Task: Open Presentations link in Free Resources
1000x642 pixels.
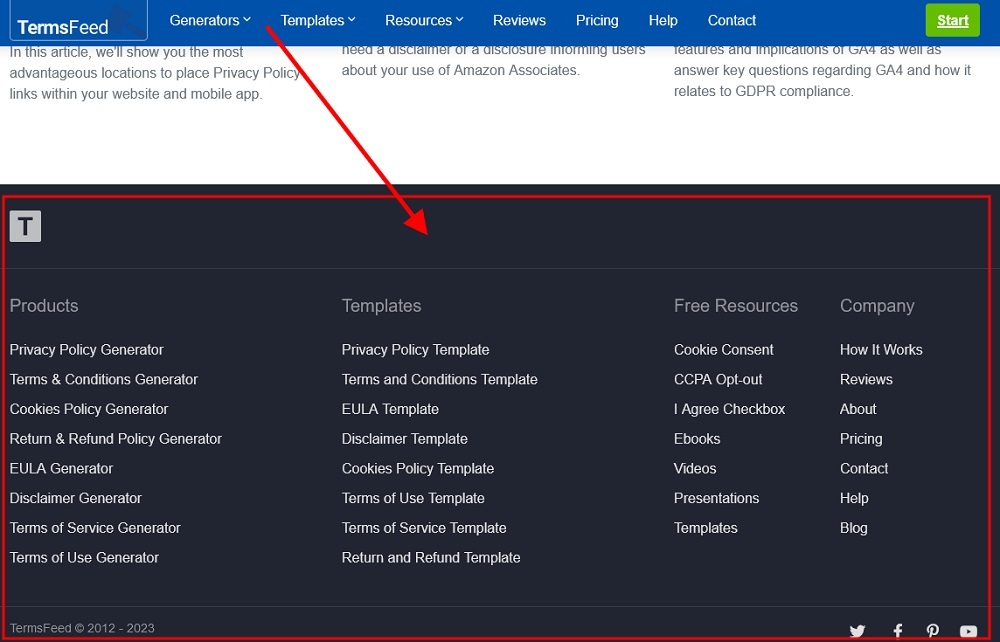Action: click(717, 498)
